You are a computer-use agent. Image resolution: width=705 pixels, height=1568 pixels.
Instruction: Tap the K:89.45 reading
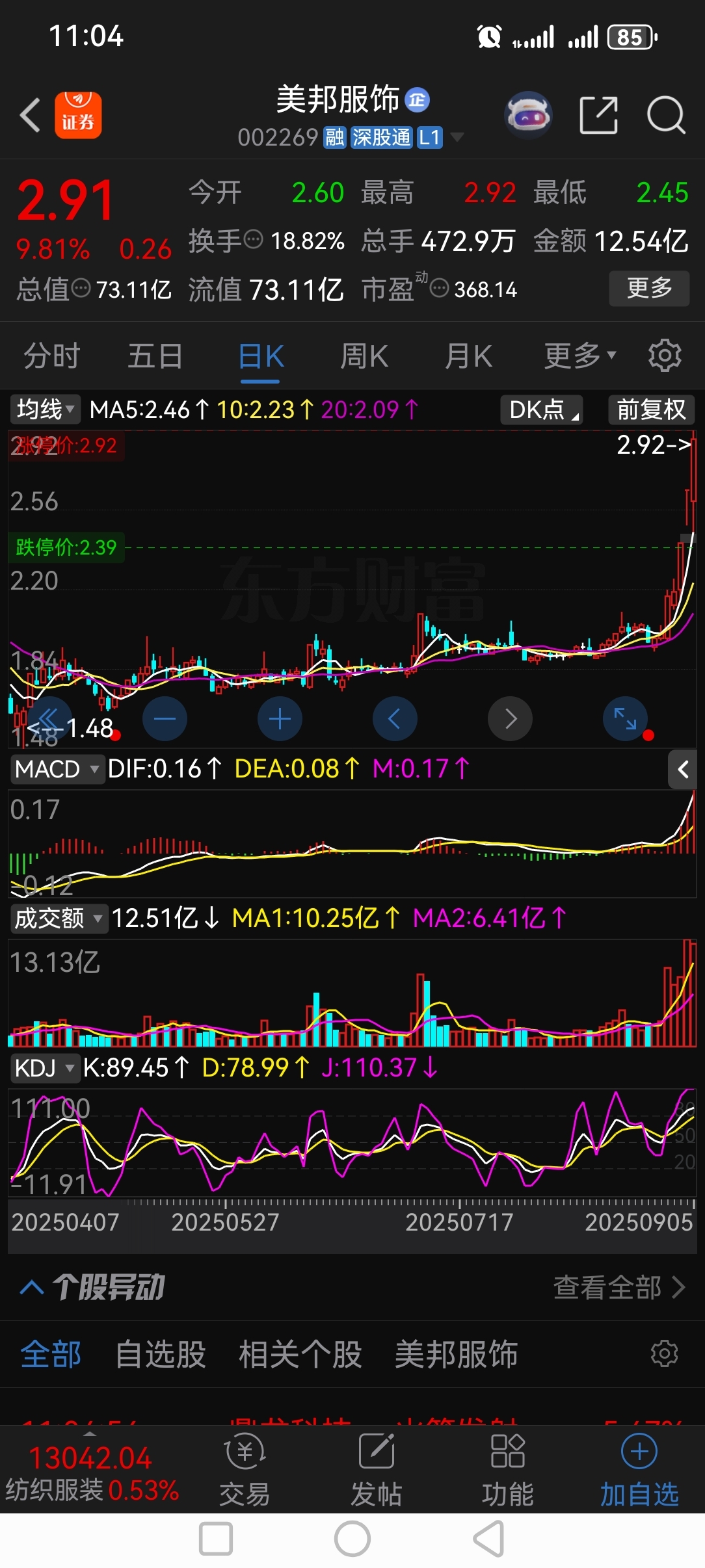point(136,1068)
